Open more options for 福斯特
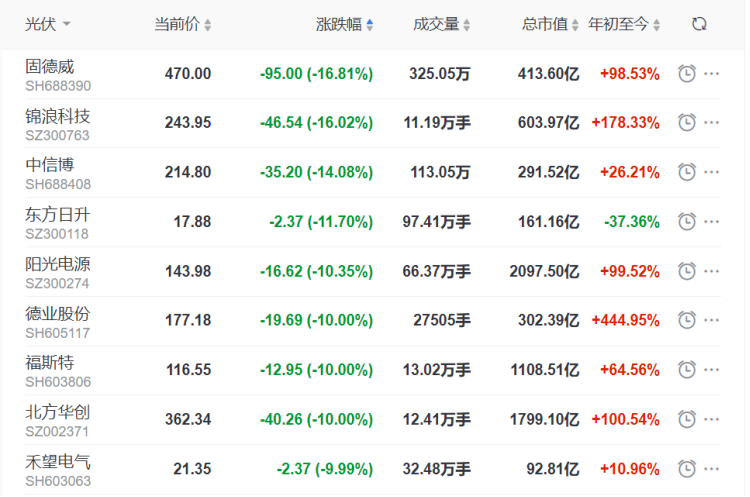The image size is (750, 497). (712, 370)
